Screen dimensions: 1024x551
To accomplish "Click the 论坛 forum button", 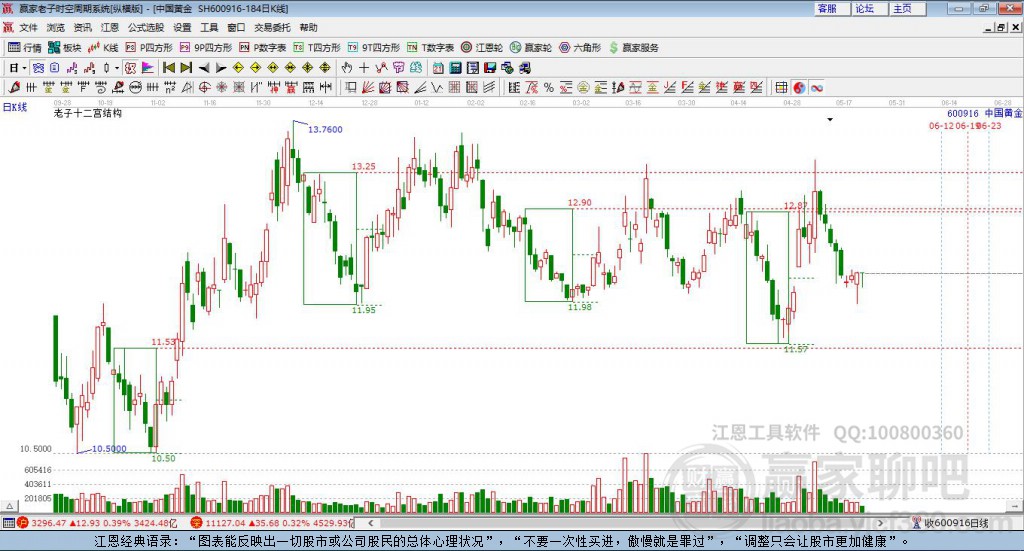I will point(869,8).
